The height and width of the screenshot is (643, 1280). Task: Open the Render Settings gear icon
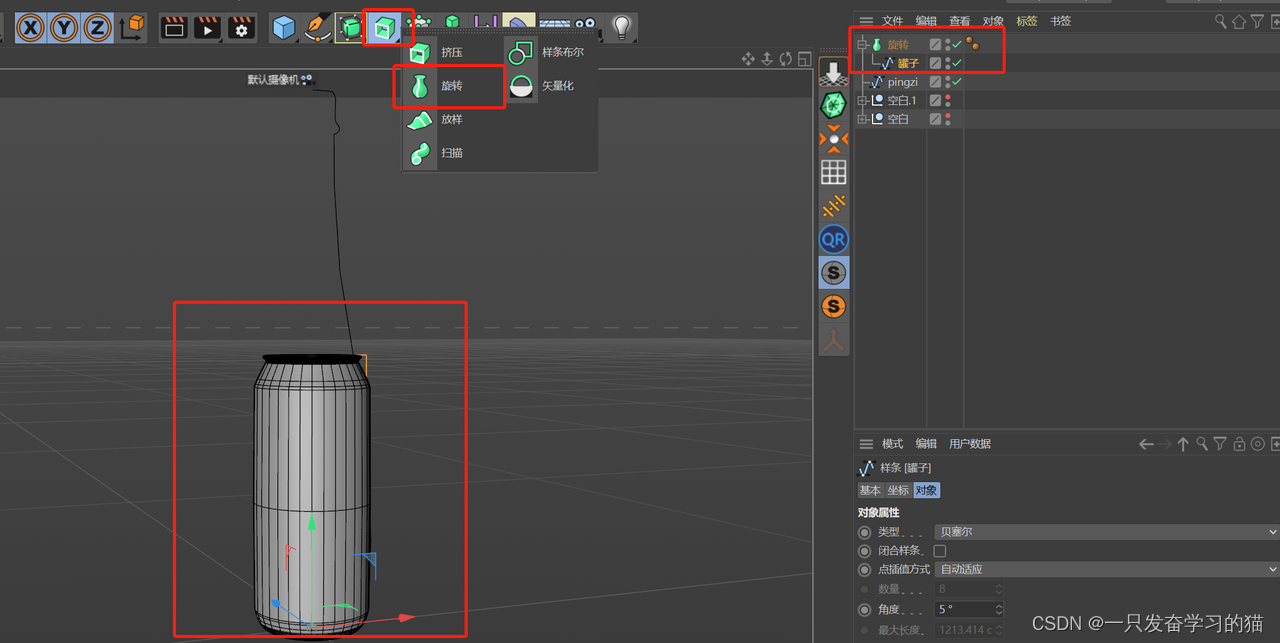pyautogui.click(x=239, y=28)
